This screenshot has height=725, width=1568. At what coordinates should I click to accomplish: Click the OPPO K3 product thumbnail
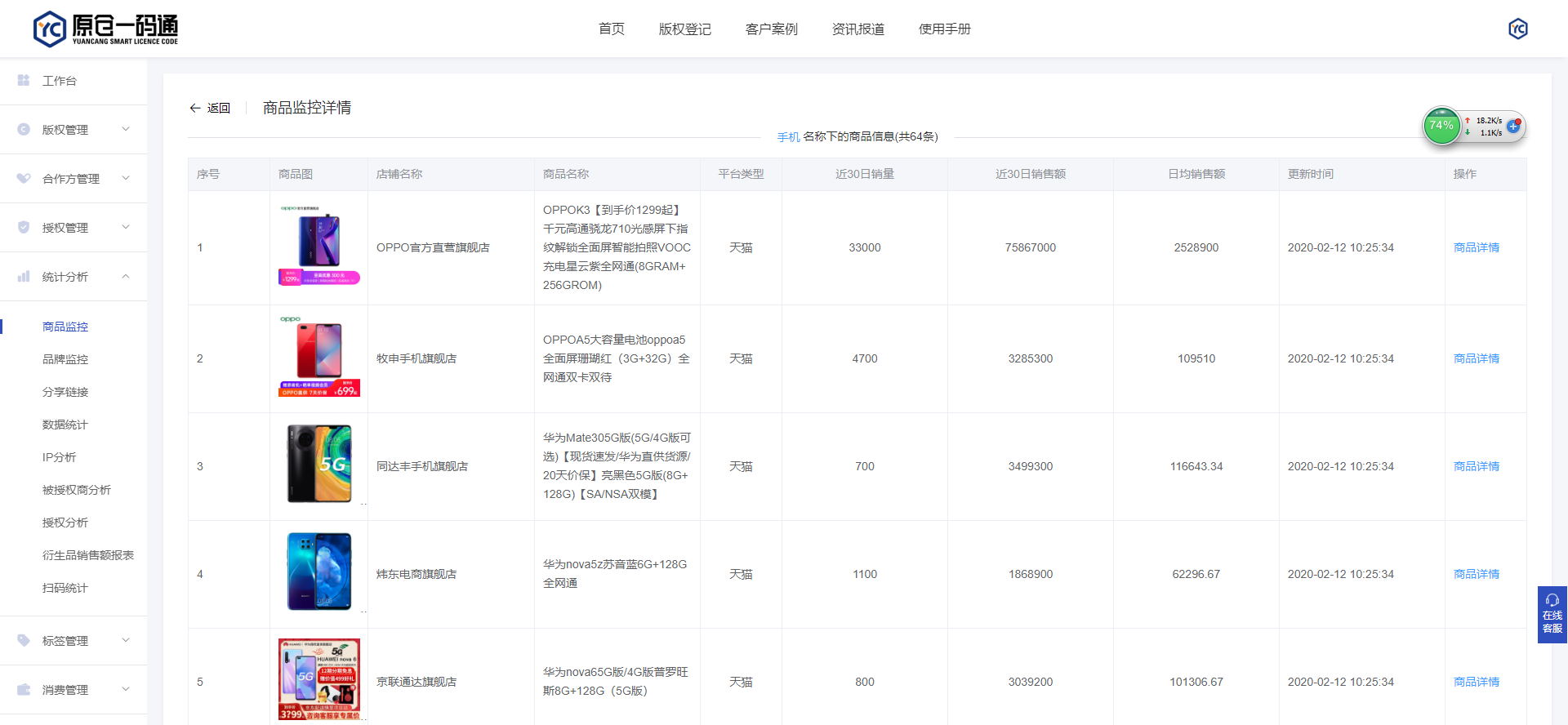[319, 245]
